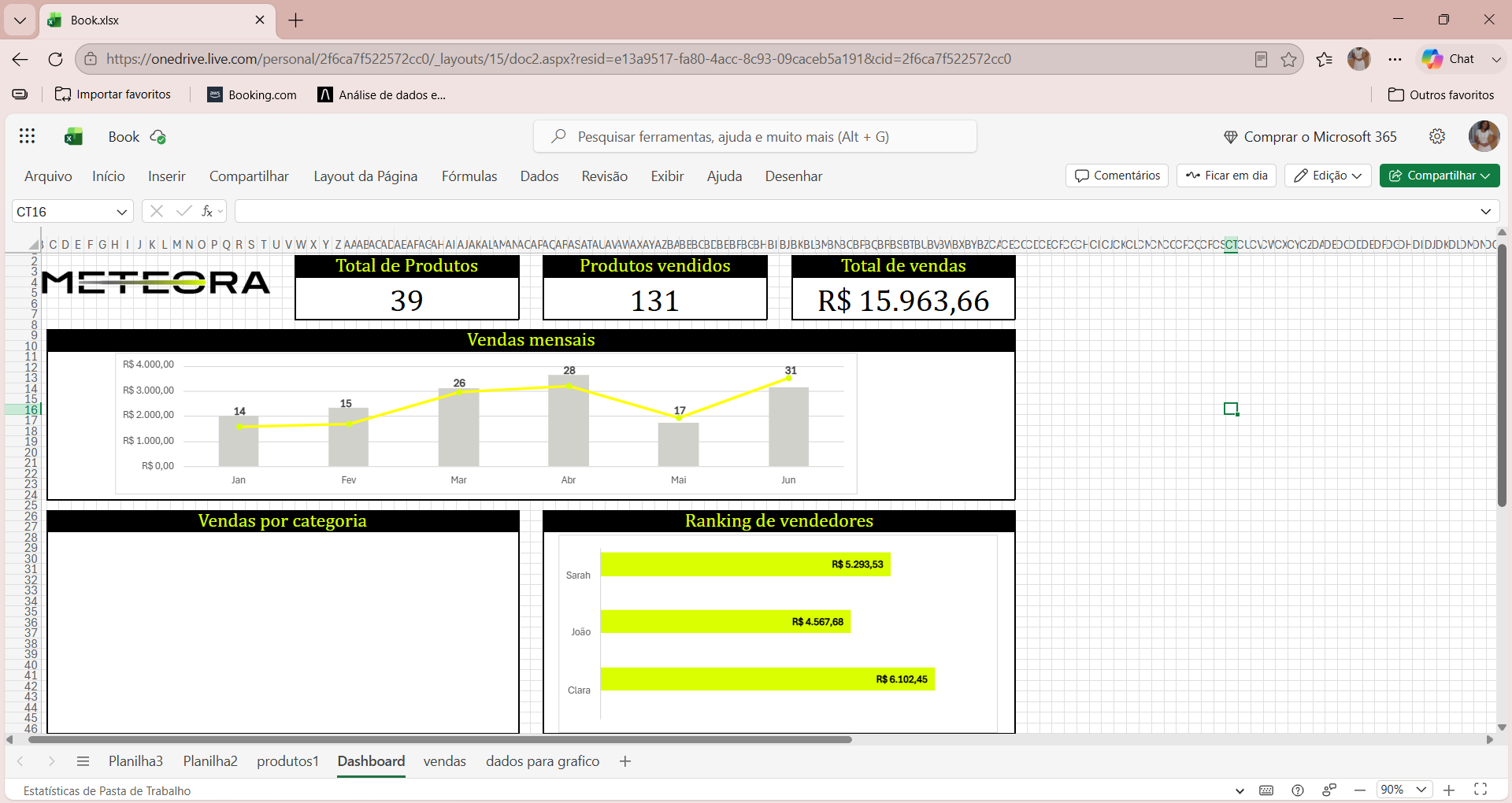Open Outros favoritos folder
Screen dimensions: 1512x803
click(x=1441, y=94)
